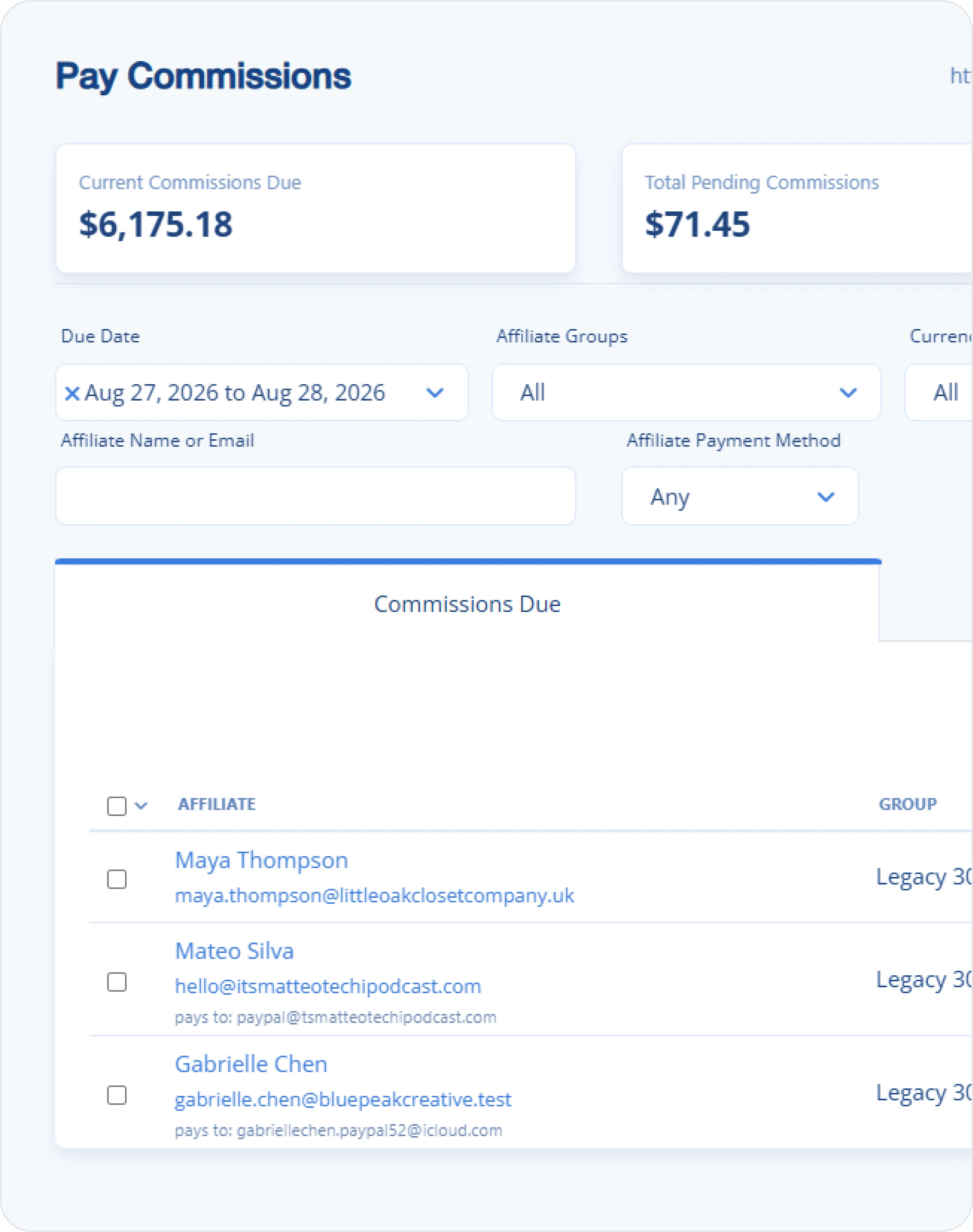Image resolution: width=973 pixels, height=1232 pixels.
Task: Click the pays to gabriellechen.paypal52@icloud.com text
Action: [339, 1130]
